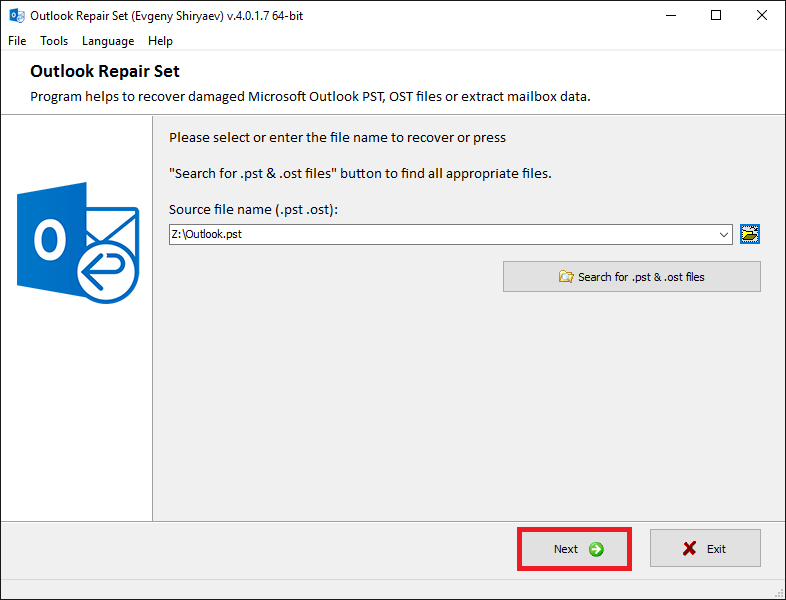Open the Help menu
Screen dimensions: 786x600
point(160,41)
